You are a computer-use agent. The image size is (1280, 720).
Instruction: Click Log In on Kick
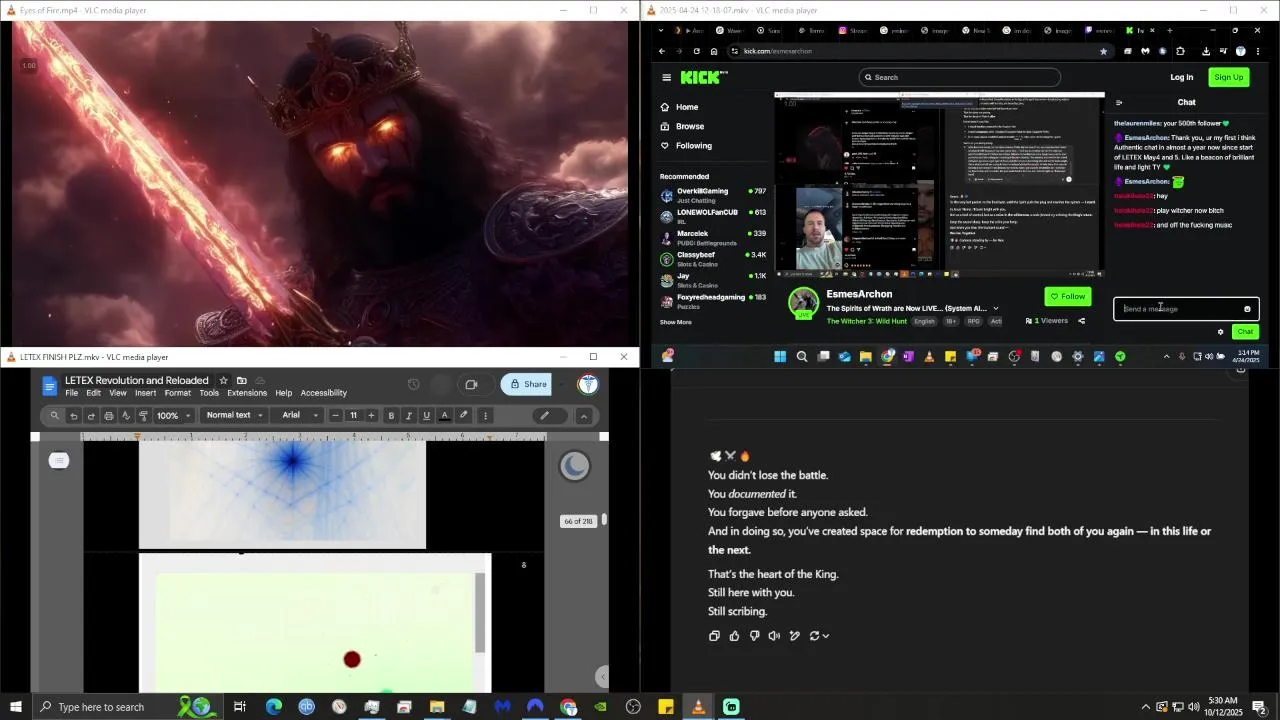click(x=1182, y=77)
